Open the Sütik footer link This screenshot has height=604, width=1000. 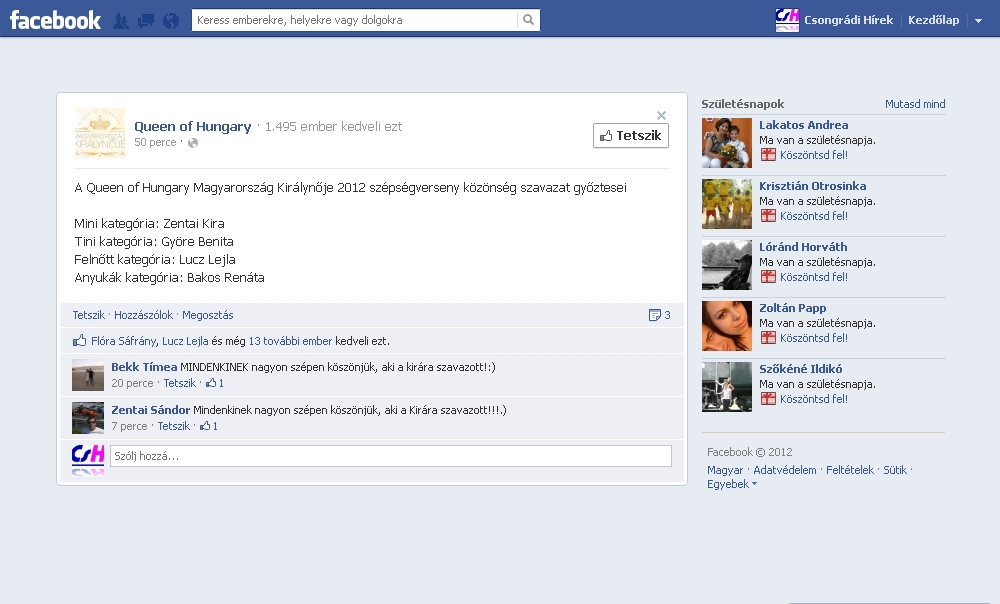[x=895, y=470]
